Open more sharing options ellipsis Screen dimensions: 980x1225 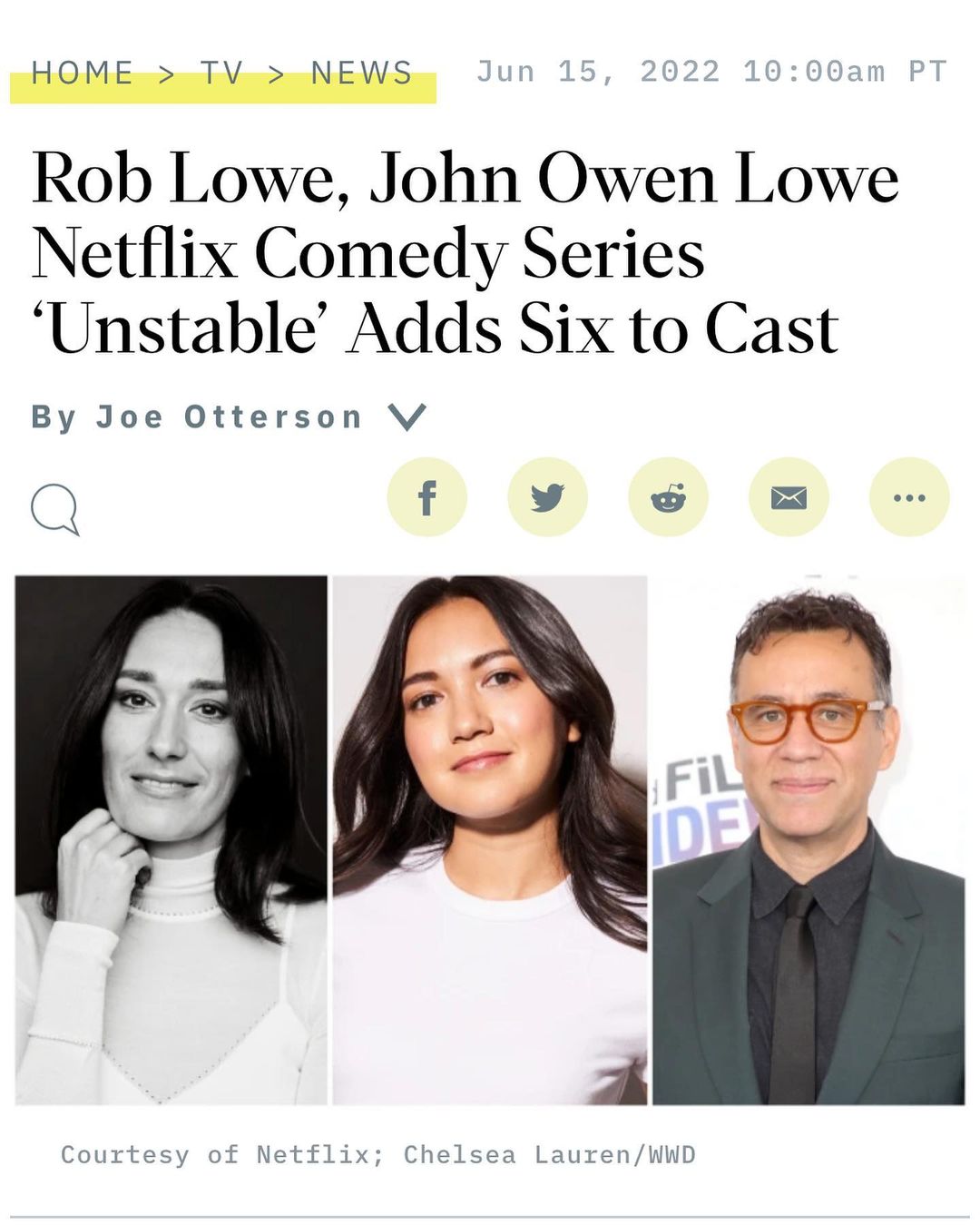pyautogui.click(x=909, y=497)
